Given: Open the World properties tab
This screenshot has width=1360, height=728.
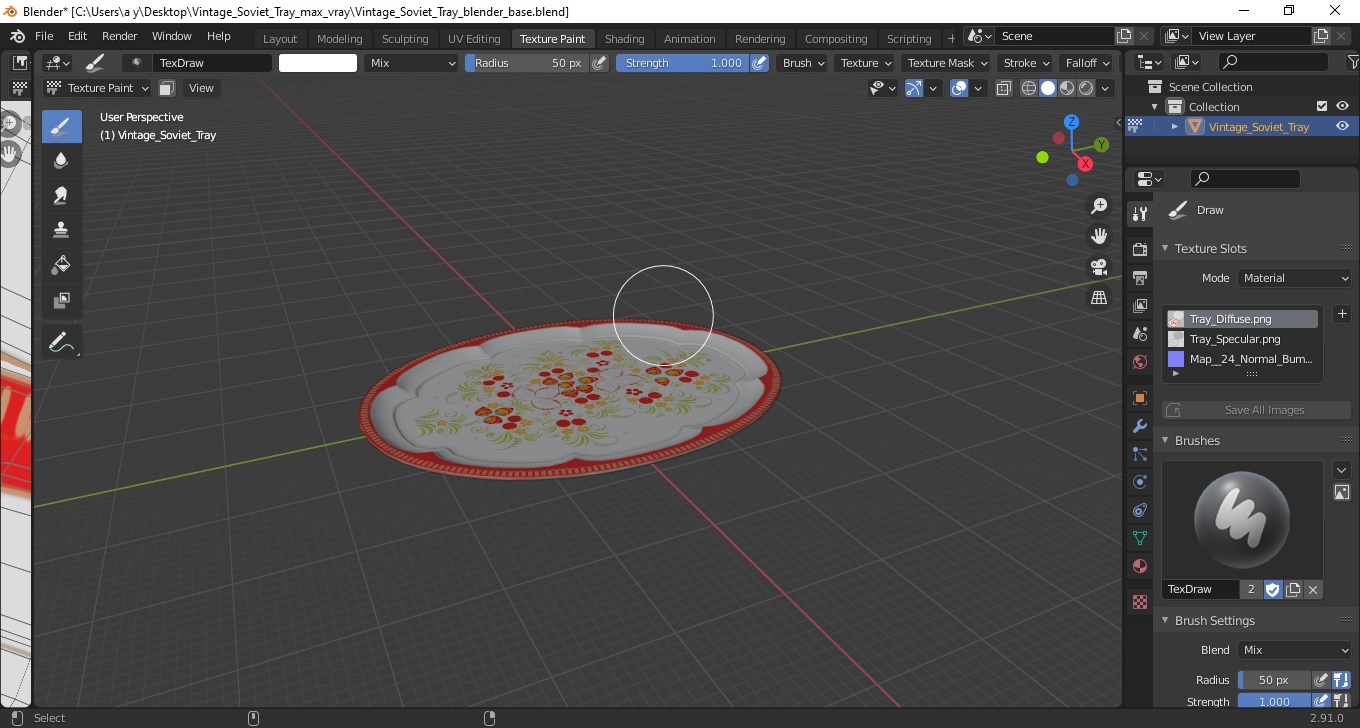Looking at the screenshot, I should coord(1139,362).
